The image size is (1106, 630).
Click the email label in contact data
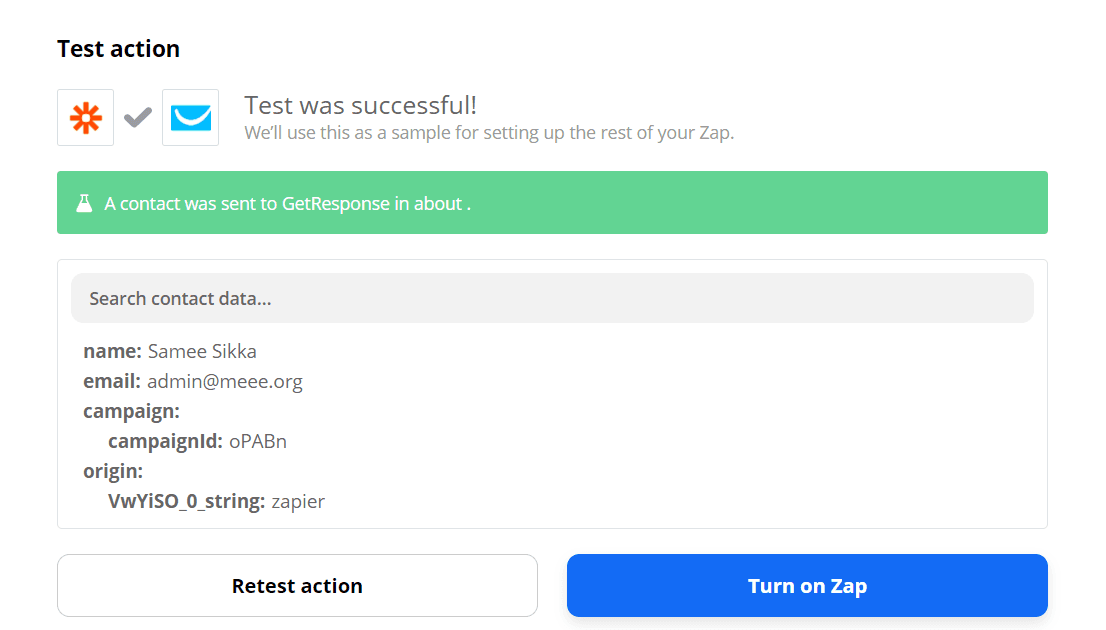112,381
